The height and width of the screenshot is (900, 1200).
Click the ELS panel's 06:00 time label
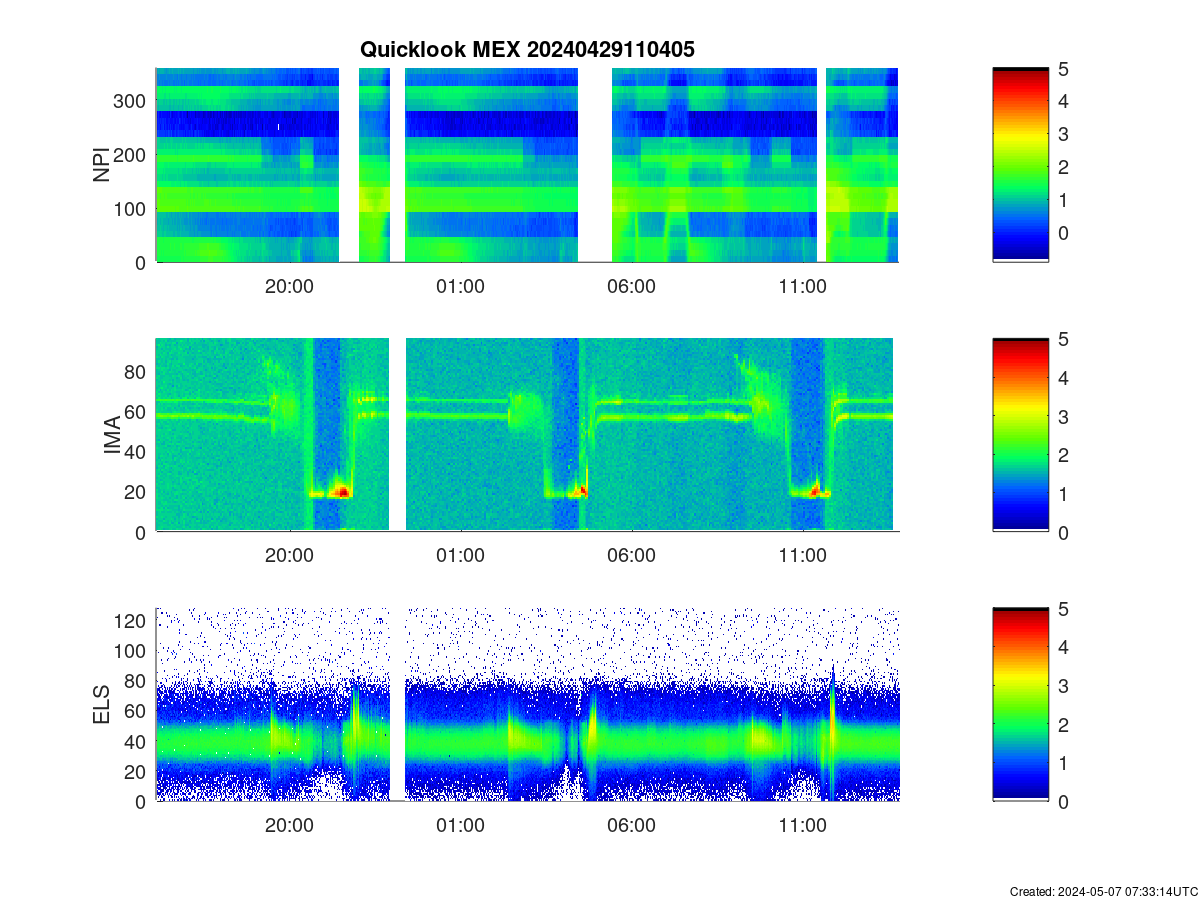coord(631,826)
